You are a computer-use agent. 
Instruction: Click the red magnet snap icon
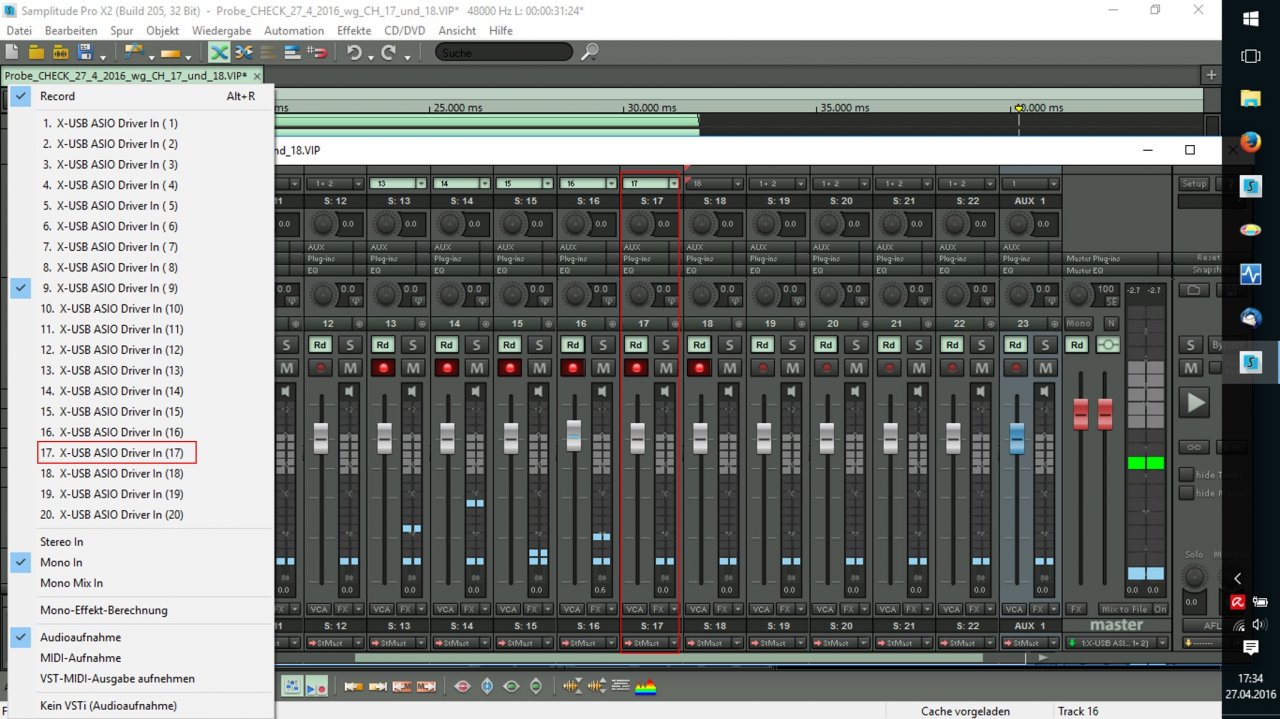coord(318,52)
